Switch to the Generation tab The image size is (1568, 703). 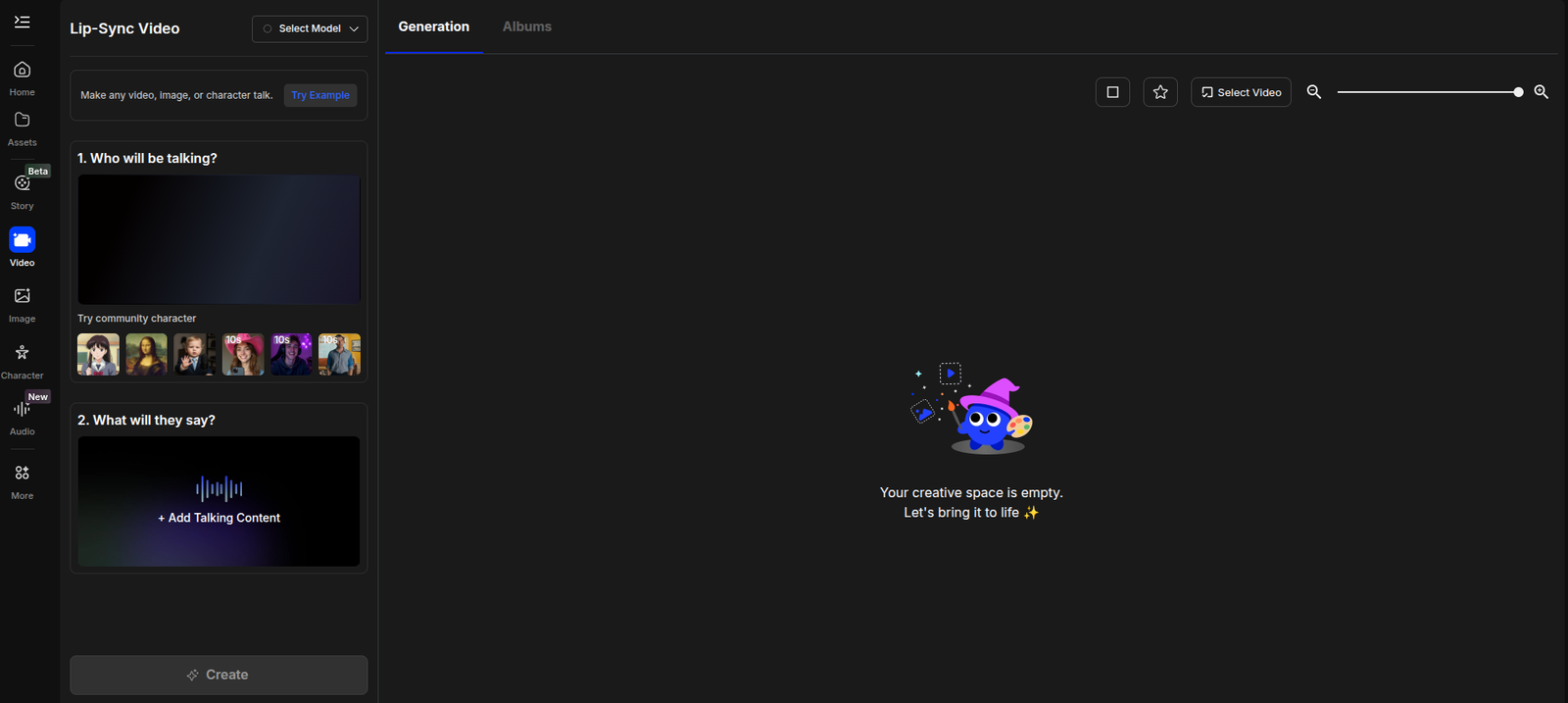click(433, 26)
